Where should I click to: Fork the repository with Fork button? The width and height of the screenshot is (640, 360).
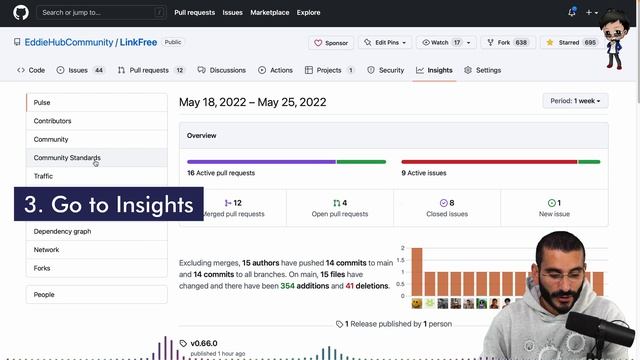[x=508, y=42]
